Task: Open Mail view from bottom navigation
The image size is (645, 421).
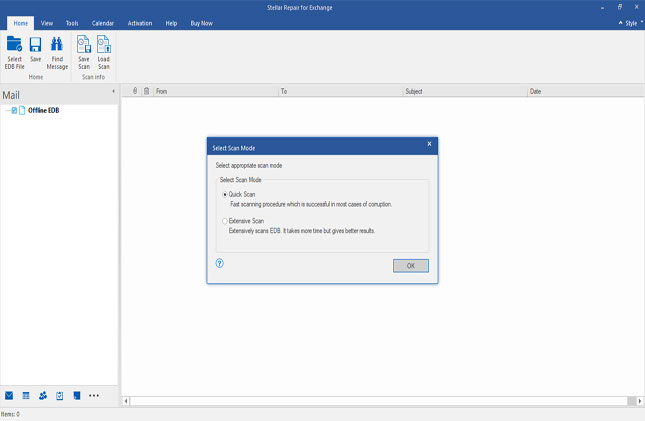Action: (x=9, y=395)
